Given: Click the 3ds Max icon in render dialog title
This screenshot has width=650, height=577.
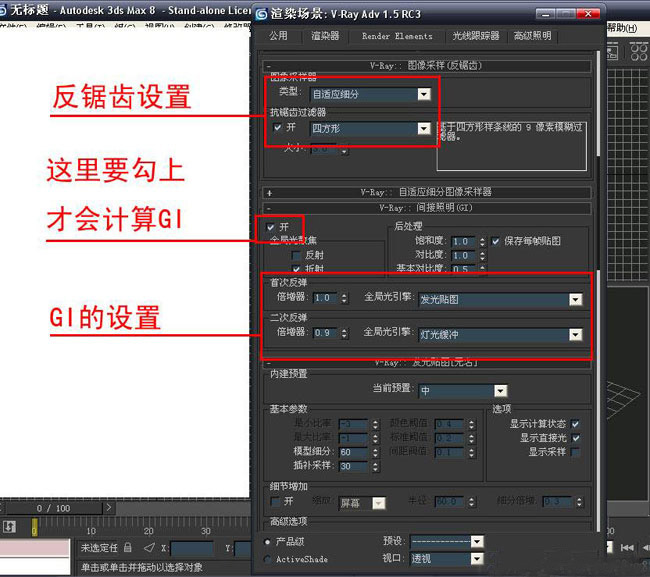Looking at the screenshot, I should click(x=261, y=14).
